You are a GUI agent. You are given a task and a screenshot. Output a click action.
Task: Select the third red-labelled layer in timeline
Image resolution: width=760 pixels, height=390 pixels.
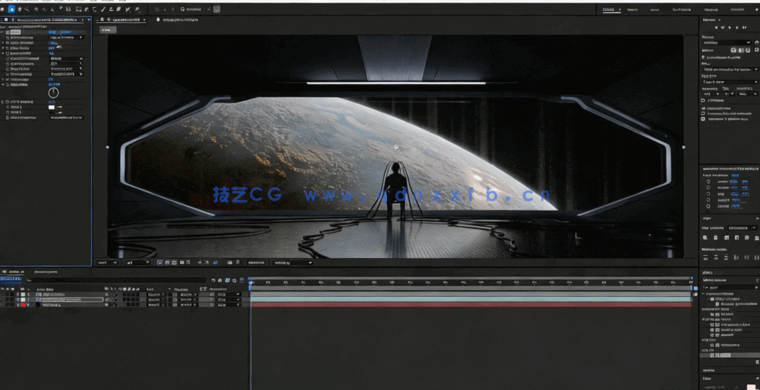pos(51,305)
